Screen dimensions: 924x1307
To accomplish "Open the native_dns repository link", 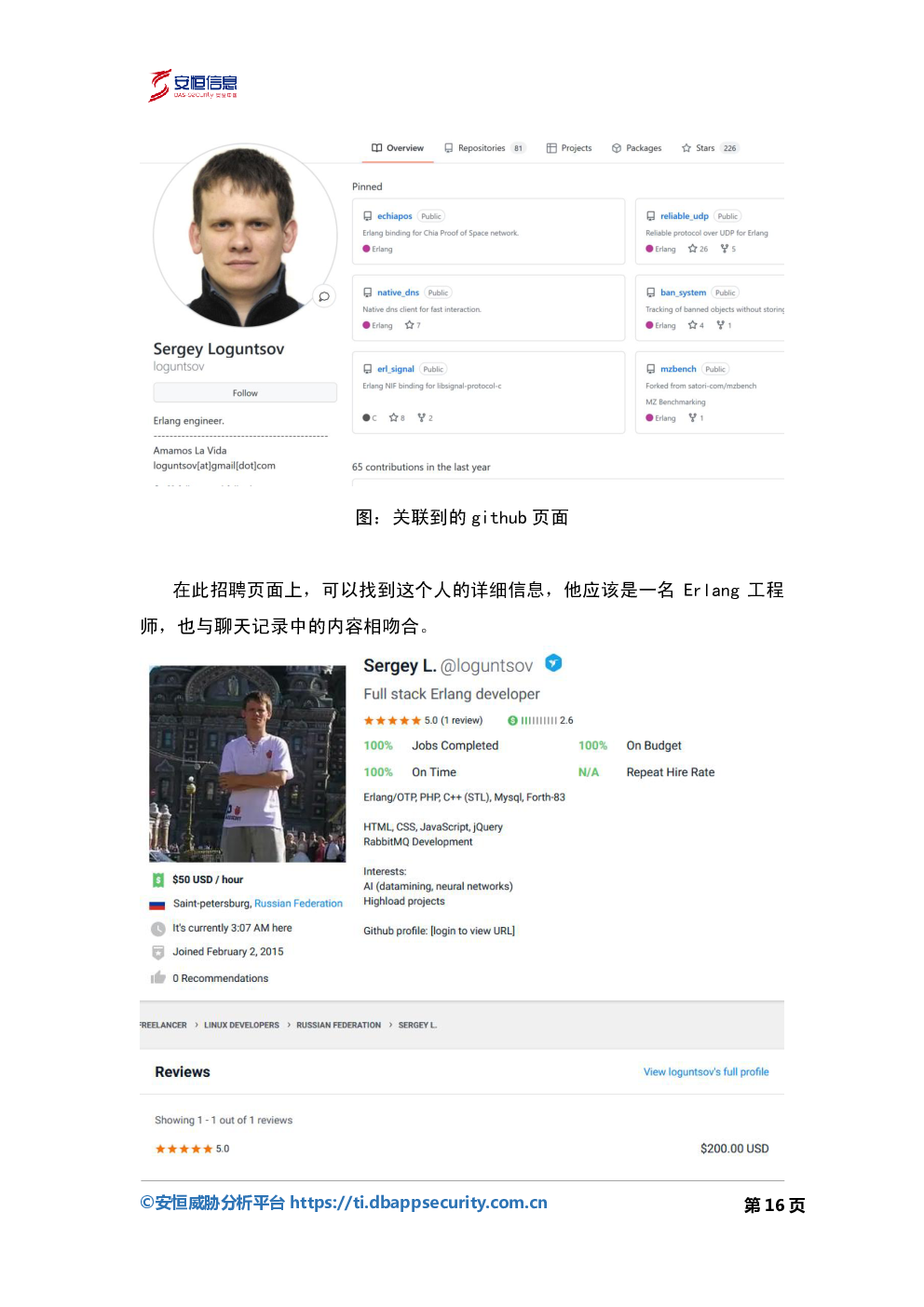I will [398, 293].
